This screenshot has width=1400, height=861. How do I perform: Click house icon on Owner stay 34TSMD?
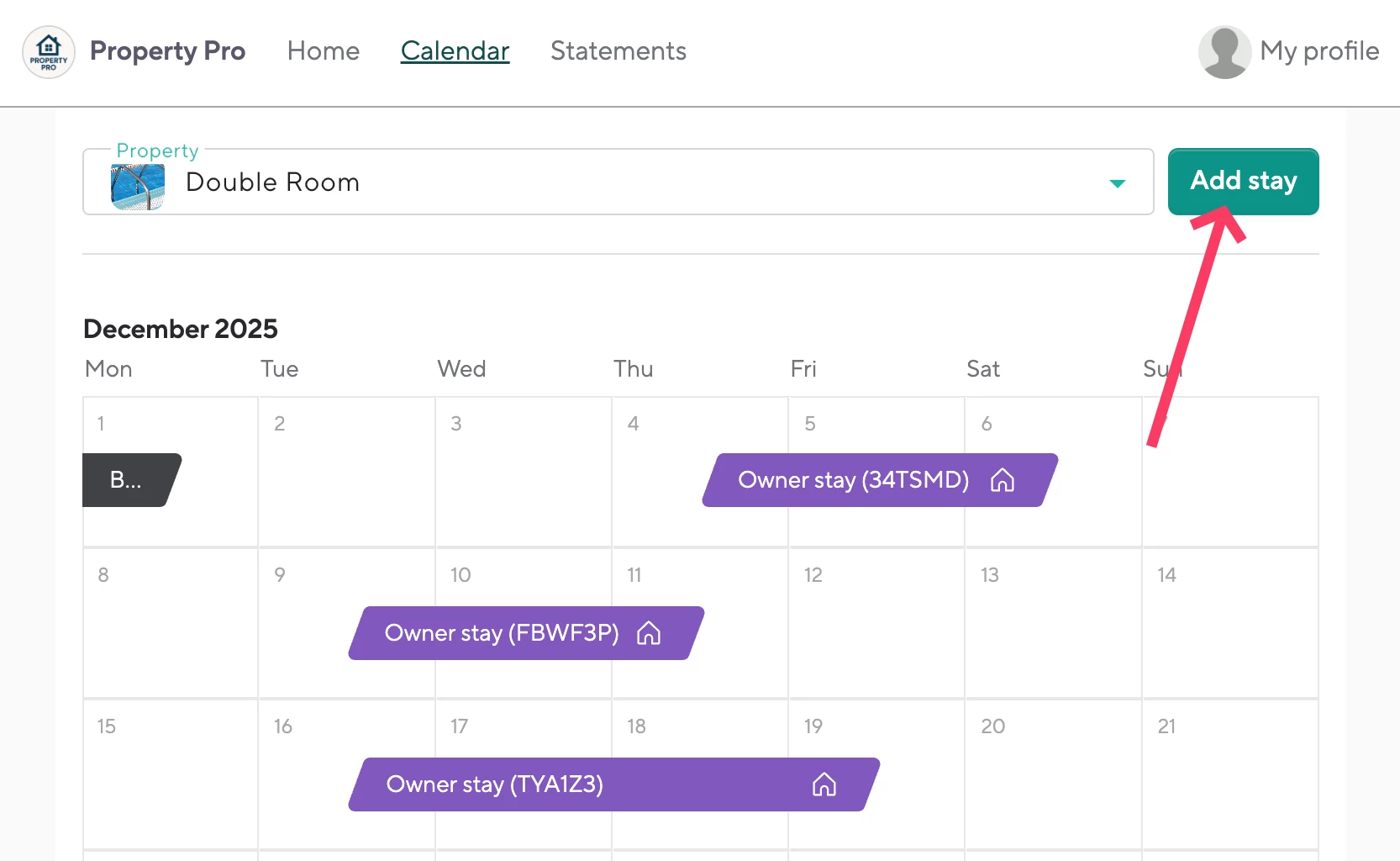coord(1003,480)
